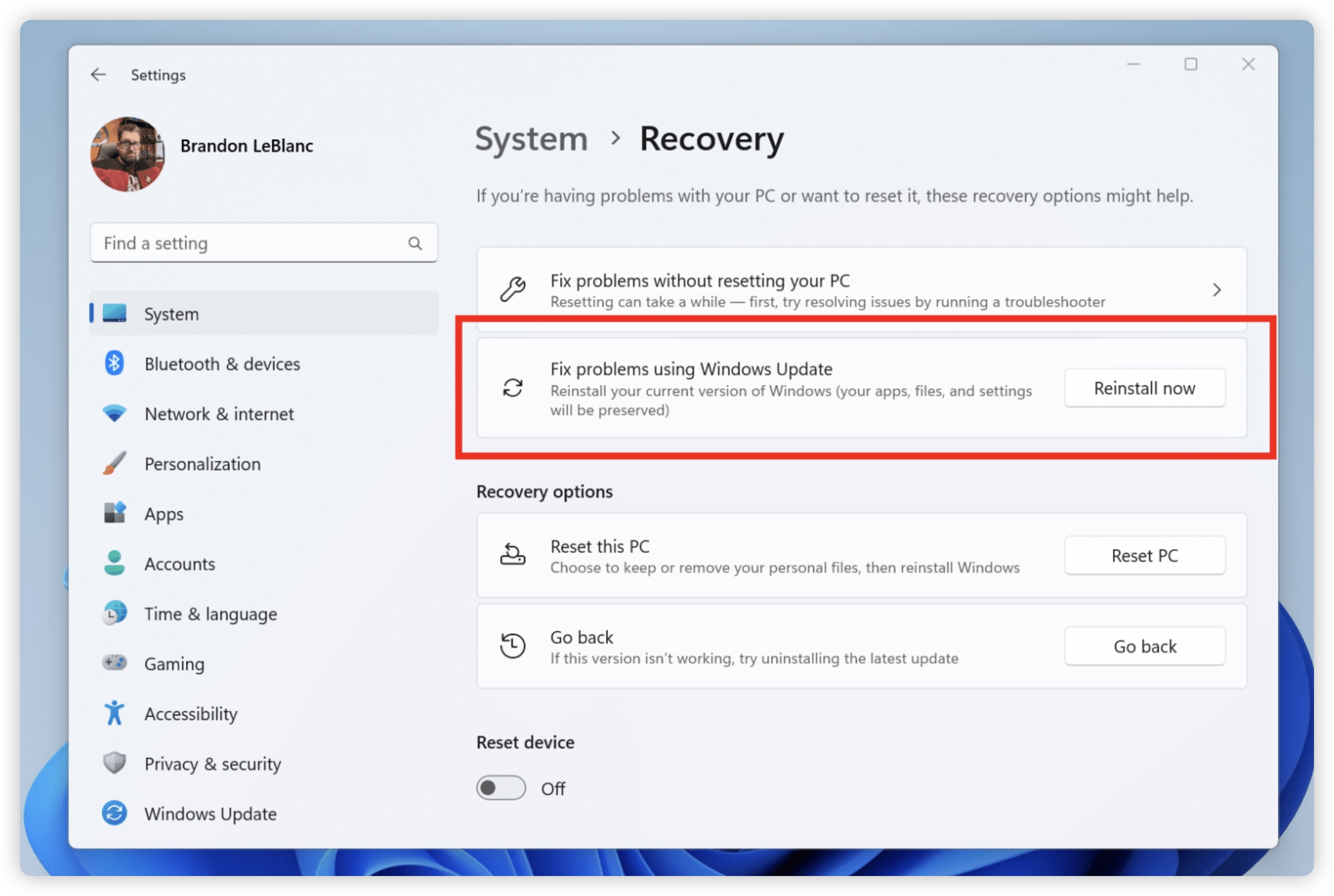Click the Go back history clock icon

[513, 646]
